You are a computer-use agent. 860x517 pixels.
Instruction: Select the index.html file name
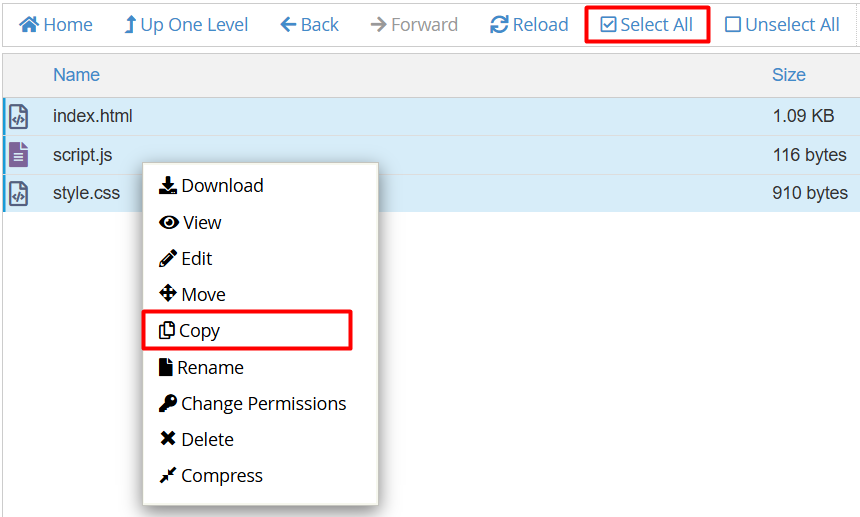tap(93, 116)
